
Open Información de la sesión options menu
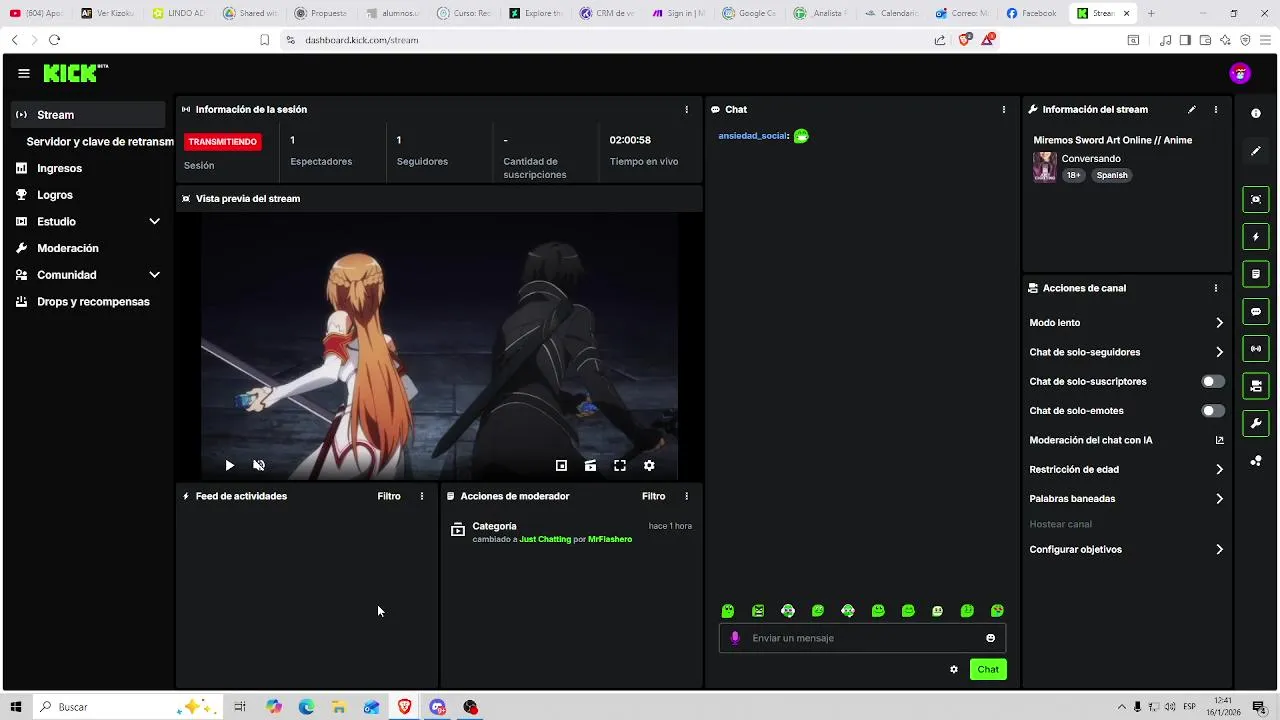(686, 109)
